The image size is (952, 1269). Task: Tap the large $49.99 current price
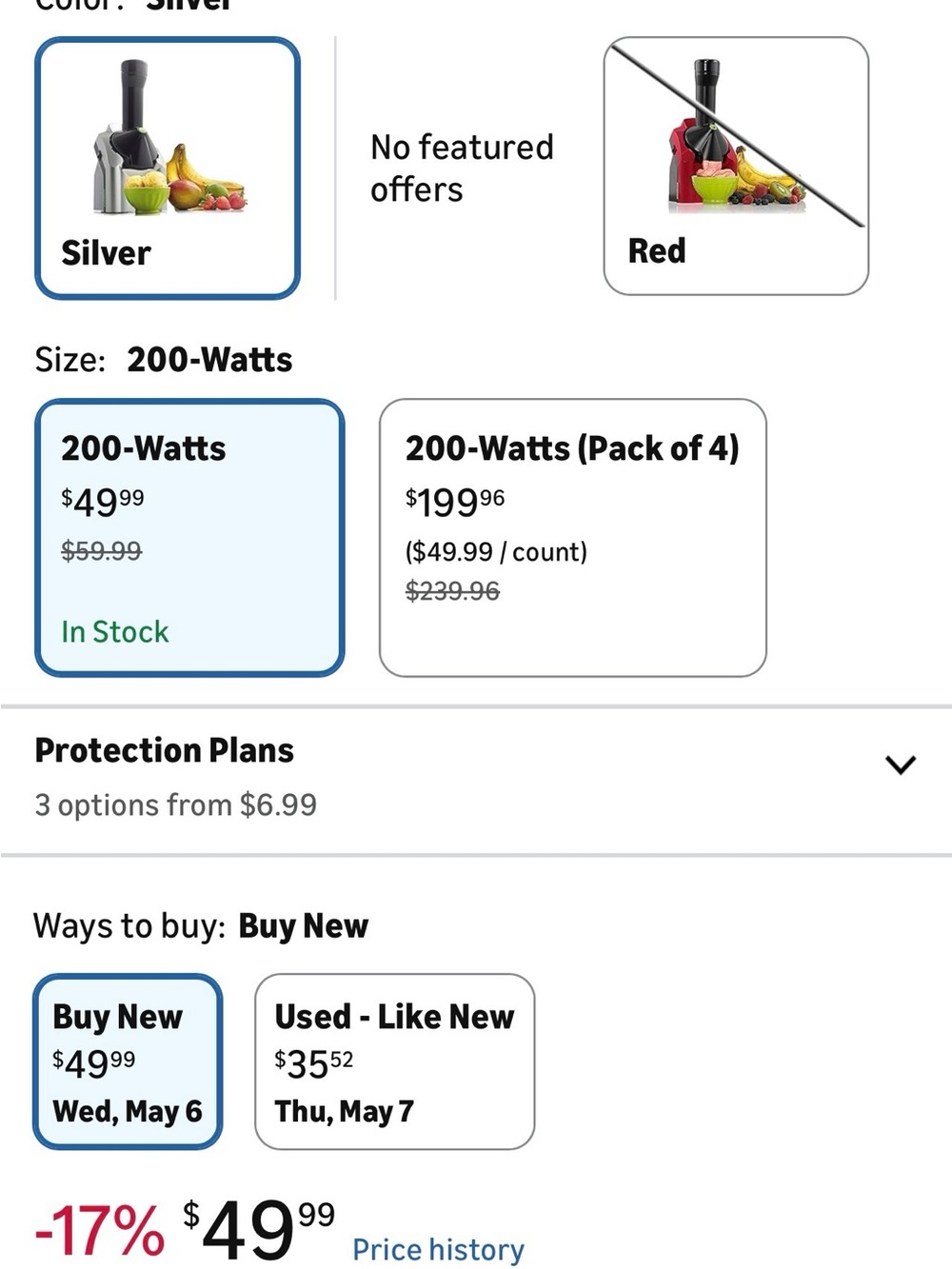[259, 1228]
